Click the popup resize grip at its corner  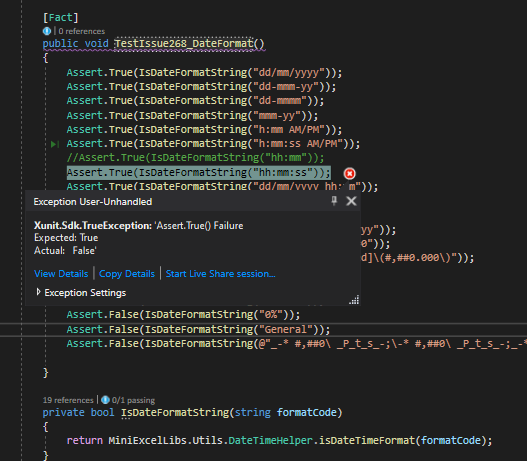pyautogui.click(x=354, y=300)
